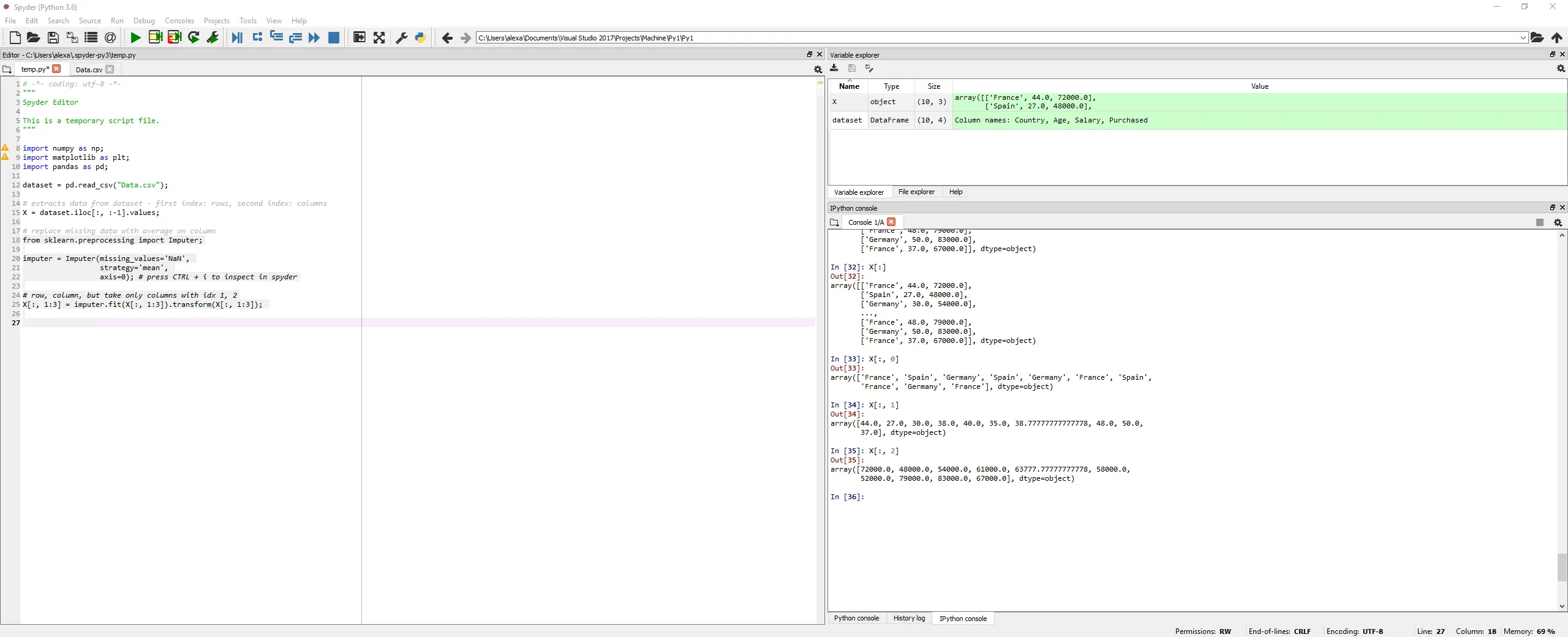Image resolution: width=1568 pixels, height=637 pixels.
Task: Sort variables by Name column header
Action: pyautogui.click(x=849, y=86)
